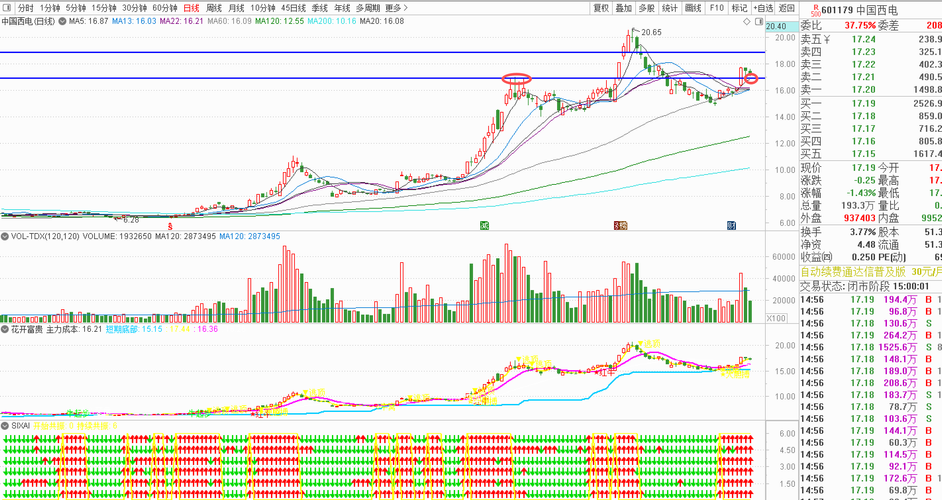Click the 复权 button
Viewport: 942px width, 500px height.
click(x=601, y=8)
